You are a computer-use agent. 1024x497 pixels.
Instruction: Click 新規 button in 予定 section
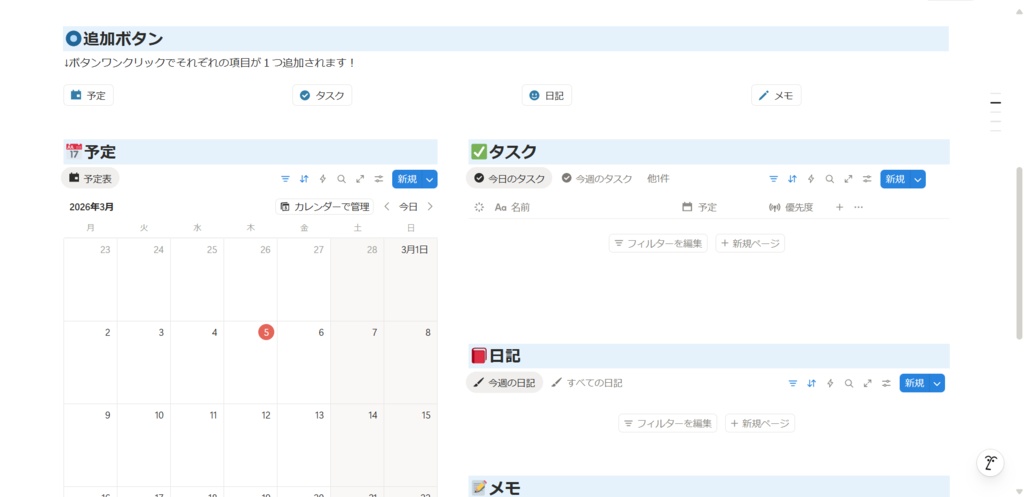click(x=408, y=179)
